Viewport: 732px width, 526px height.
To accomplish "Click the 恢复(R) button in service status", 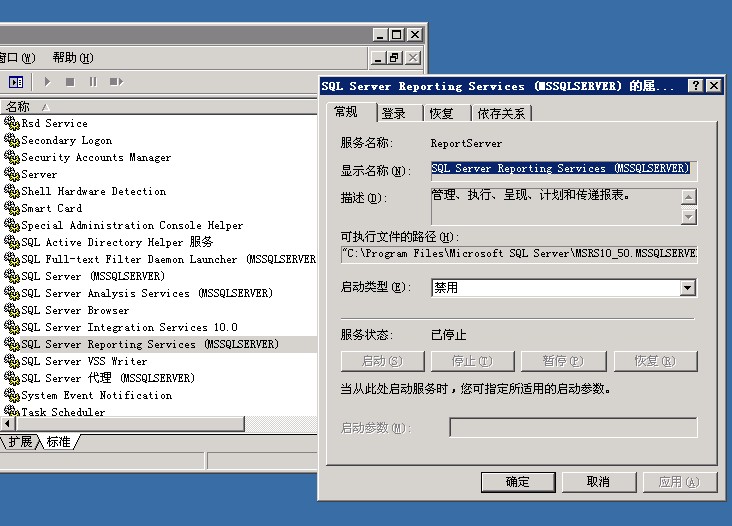I will pos(655,361).
